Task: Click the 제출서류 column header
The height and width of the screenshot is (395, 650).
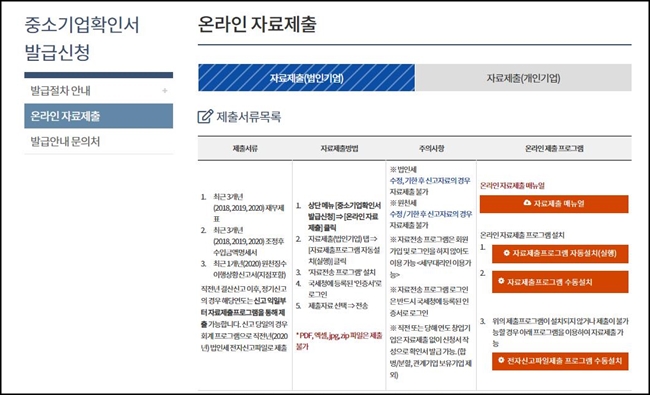Action: point(245,148)
